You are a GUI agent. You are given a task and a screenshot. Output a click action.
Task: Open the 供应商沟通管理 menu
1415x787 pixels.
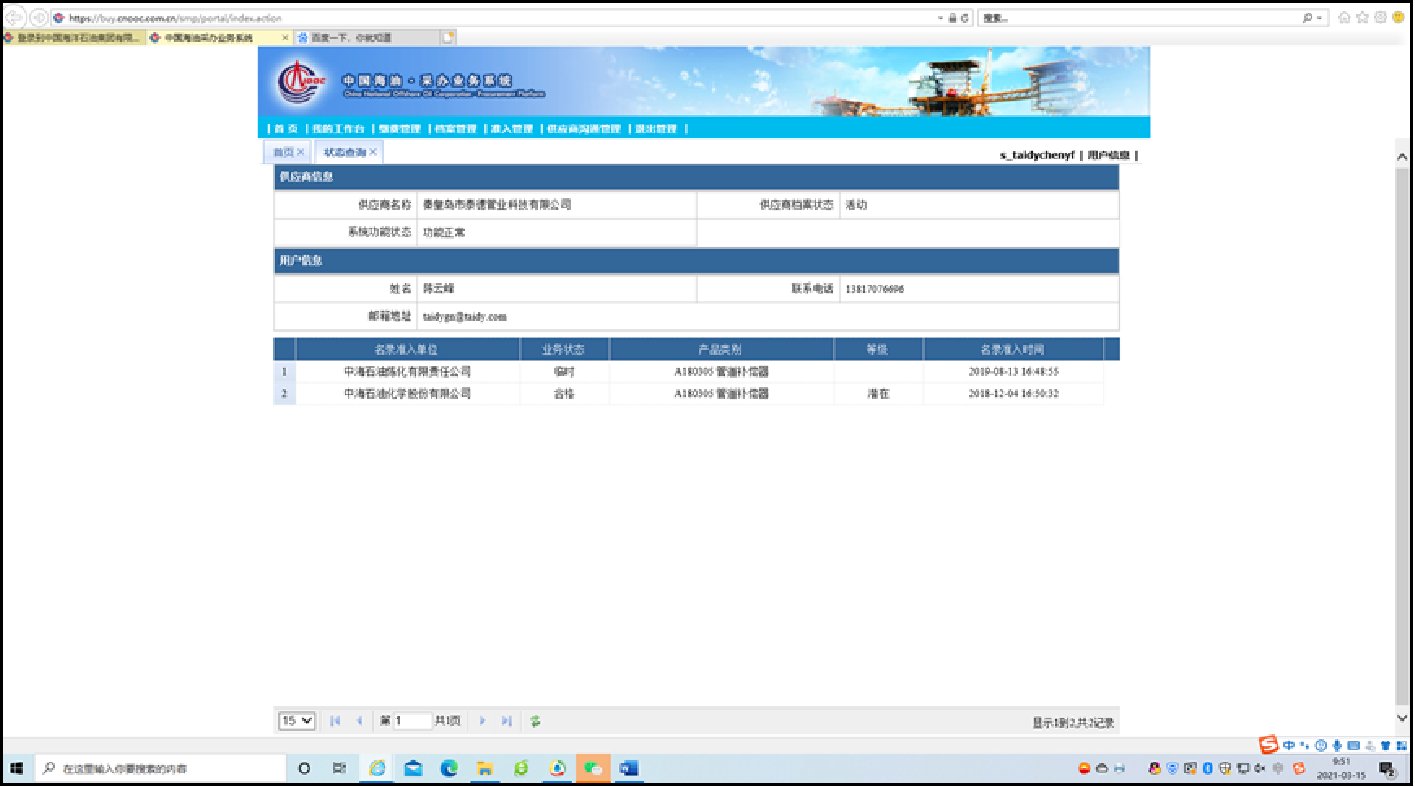click(x=584, y=129)
